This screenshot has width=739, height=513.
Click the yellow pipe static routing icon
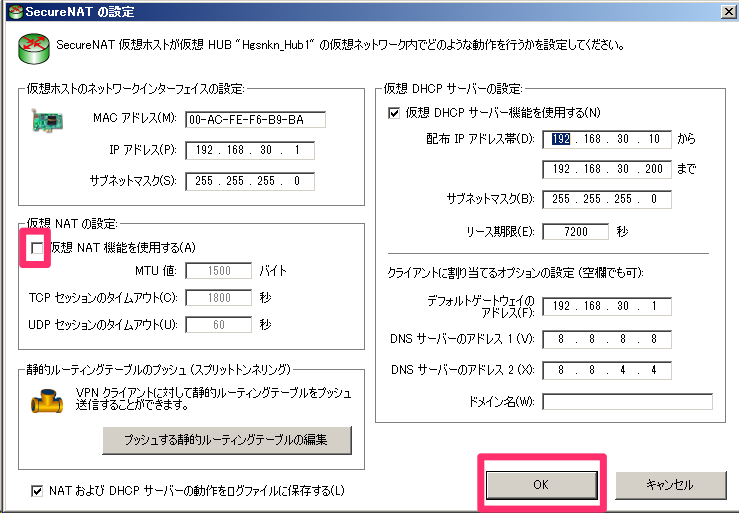(x=47, y=401)
